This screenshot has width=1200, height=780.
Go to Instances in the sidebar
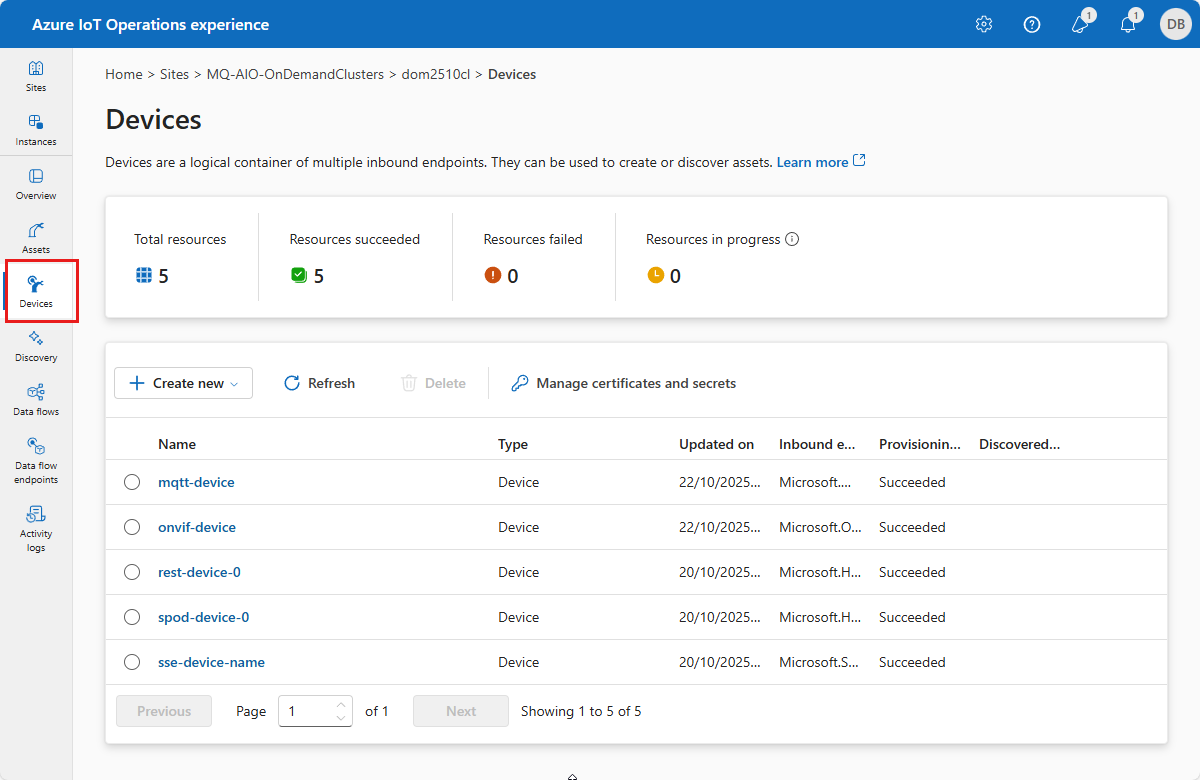click(x=36, y=130)
